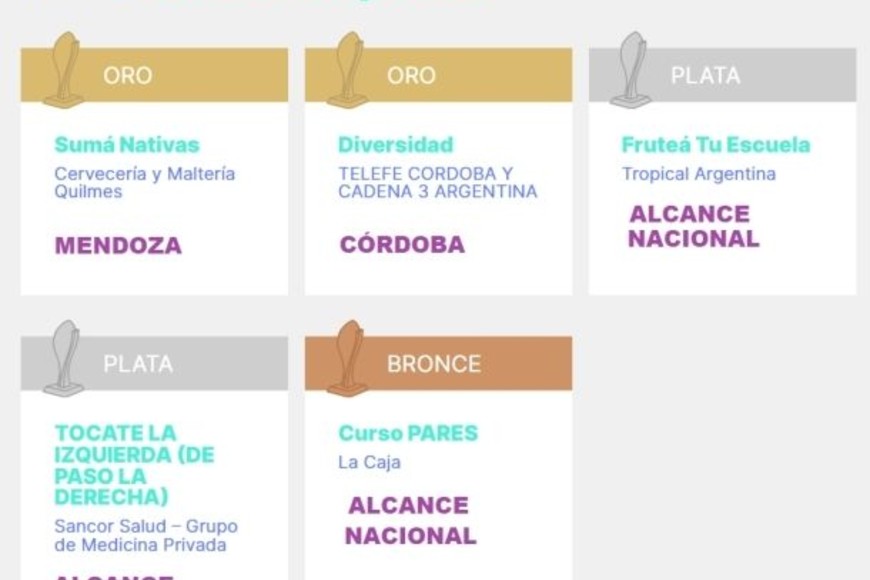Viewport: 870px width, 580px height.
Task: Select the silver trophy beside Fruteá Tu Escuela
Action: [x=631, y=70]
